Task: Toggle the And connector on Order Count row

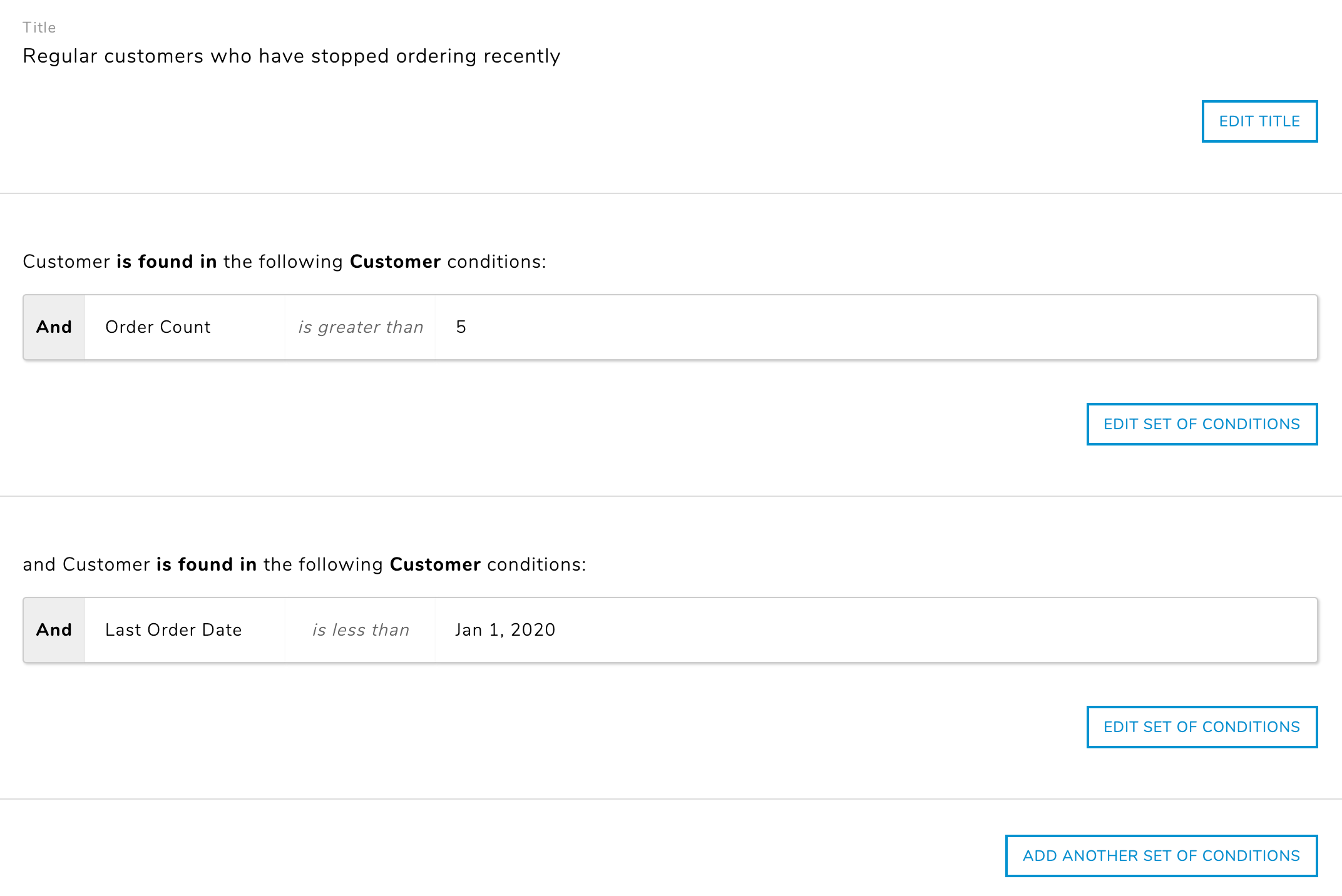Action: 54,327
